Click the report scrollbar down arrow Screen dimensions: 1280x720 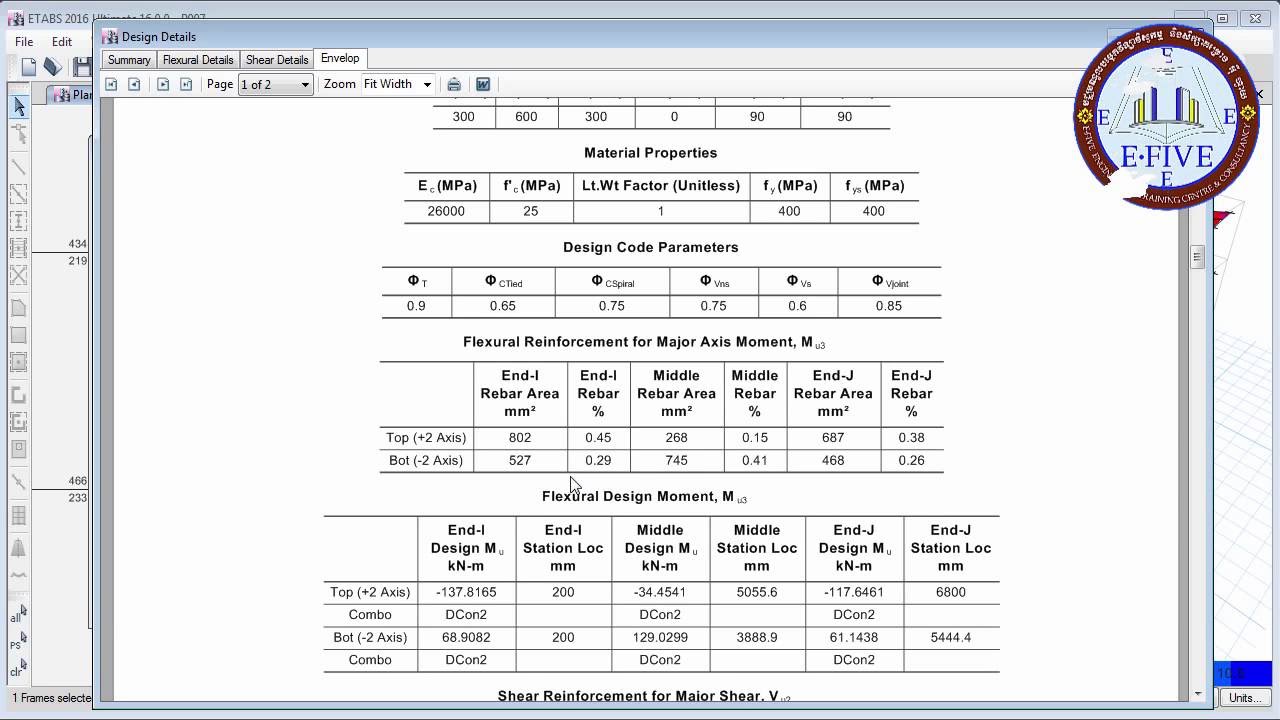(1197, 693)
